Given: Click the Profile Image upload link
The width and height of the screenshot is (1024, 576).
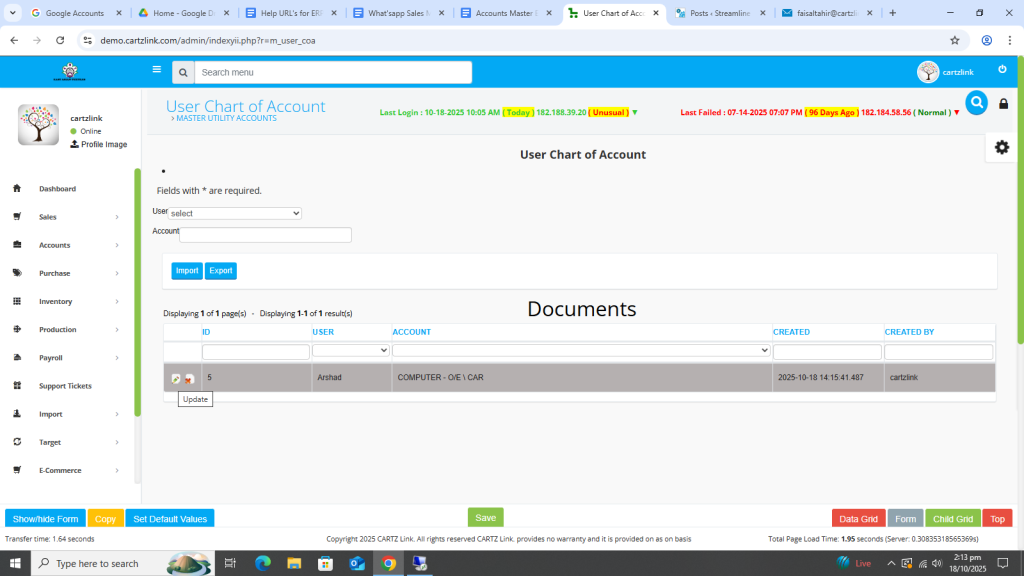Looking at the screenshot, I should 98,144.
